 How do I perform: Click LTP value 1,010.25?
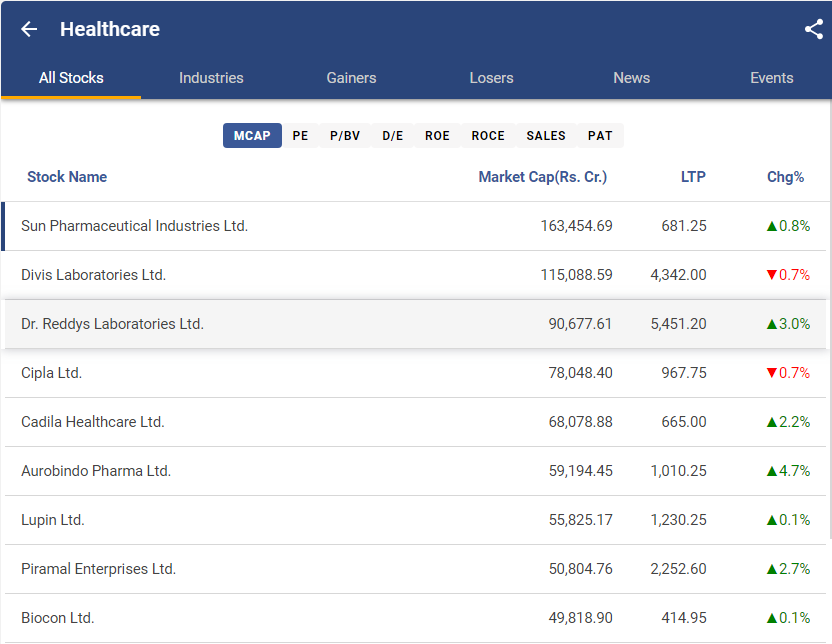679,471
